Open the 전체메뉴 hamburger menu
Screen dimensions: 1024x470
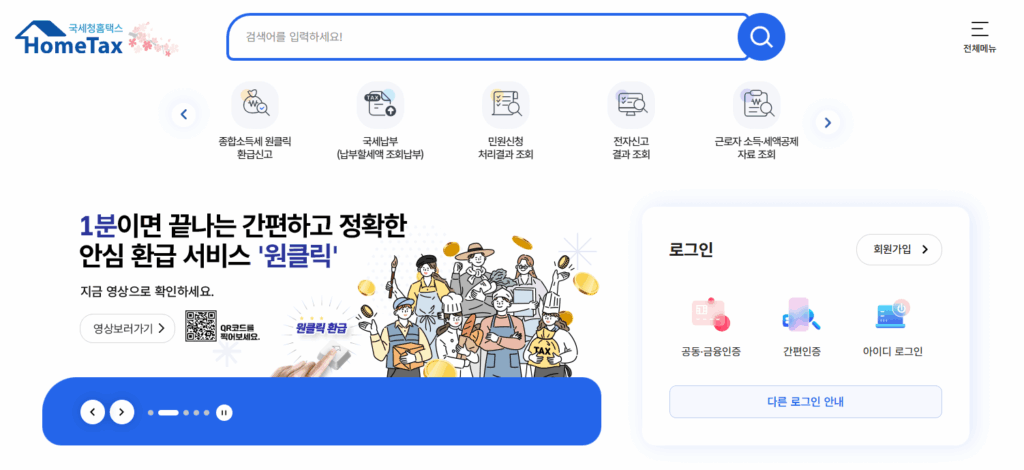click(979, 37)
